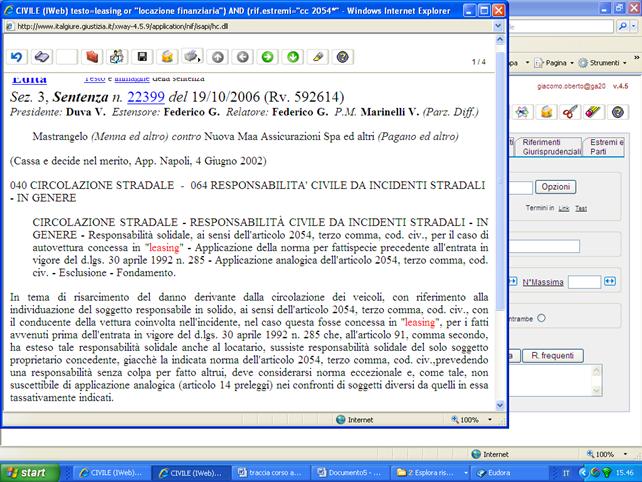The height and width of the screenshot is (482, 642).
Task: Click the two-people icon in document toolbar
Action: (x=117, y=57)
